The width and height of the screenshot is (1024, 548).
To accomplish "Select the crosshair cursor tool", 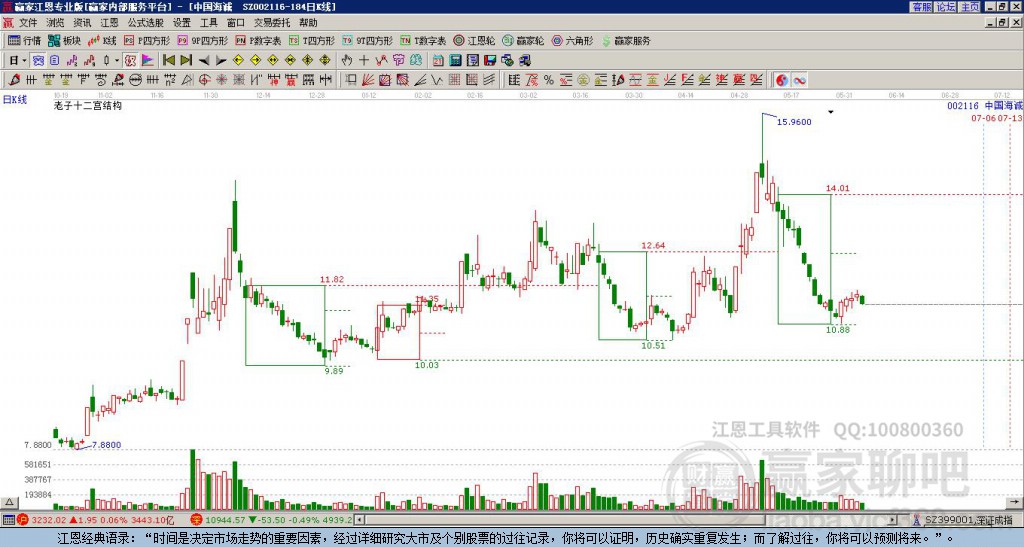I will [364, 60].
